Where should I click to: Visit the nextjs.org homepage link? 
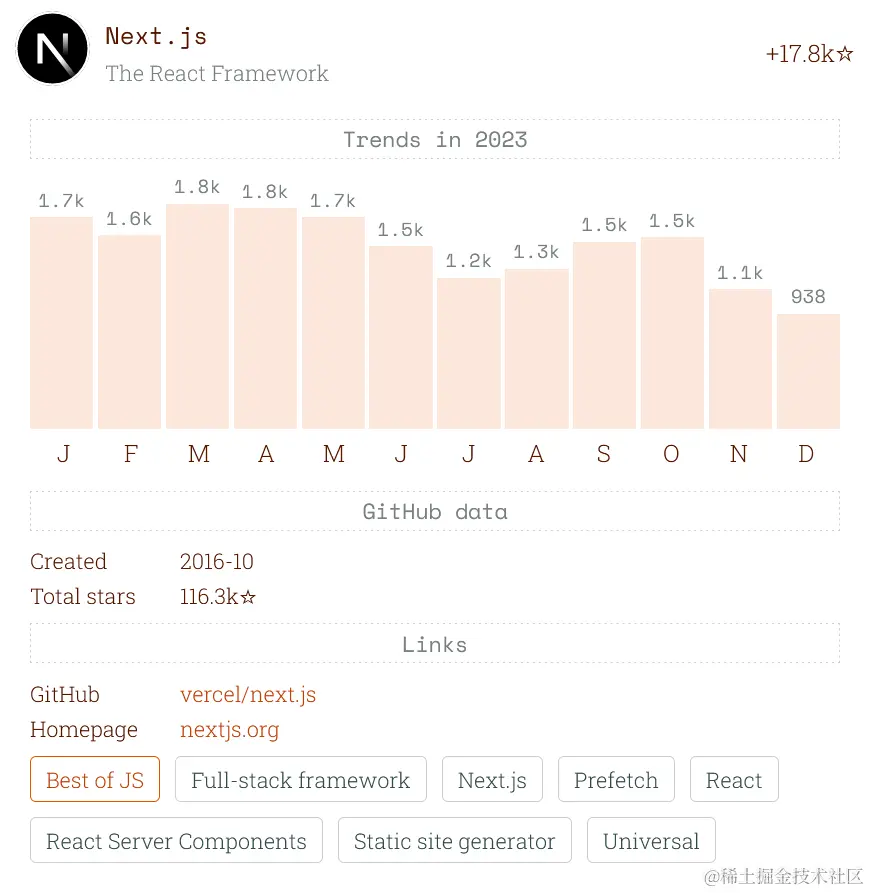coord(229,730)
